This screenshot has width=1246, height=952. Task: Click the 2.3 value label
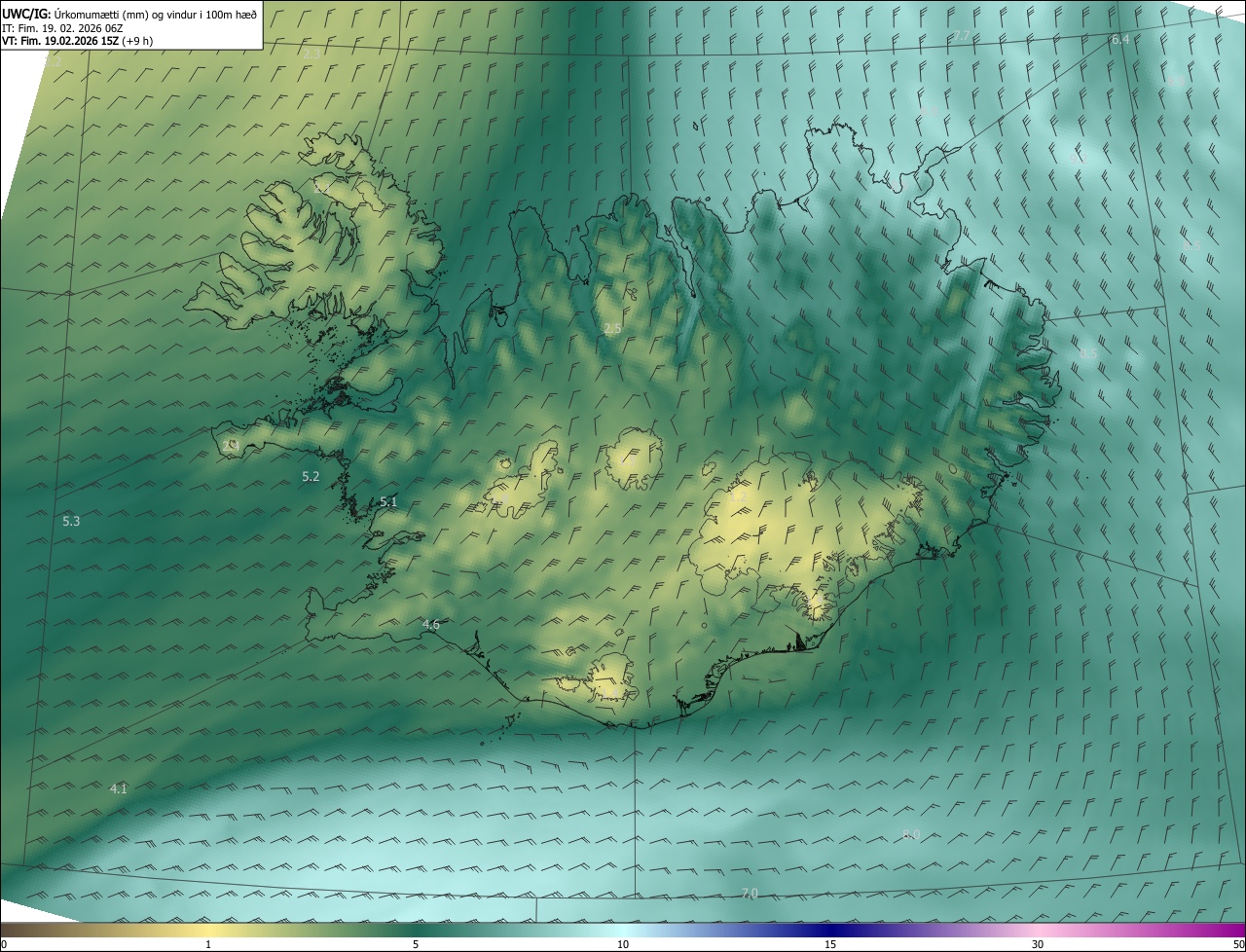[x=311, y=55]
